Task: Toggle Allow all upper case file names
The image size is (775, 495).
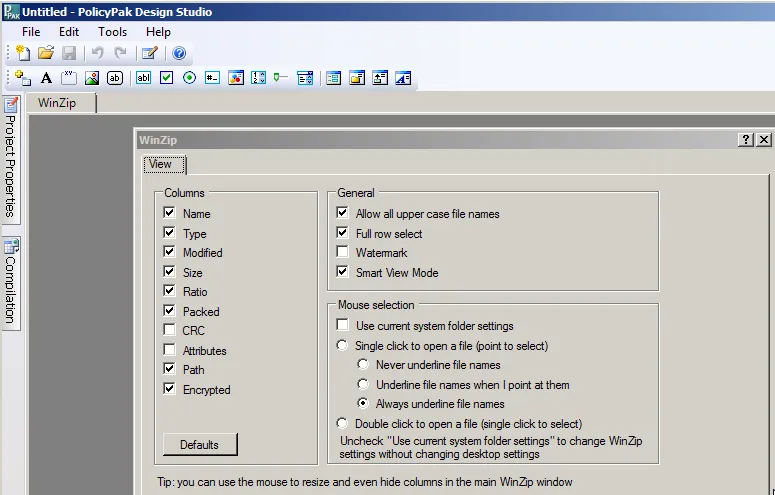Action: tap(342, 213)
